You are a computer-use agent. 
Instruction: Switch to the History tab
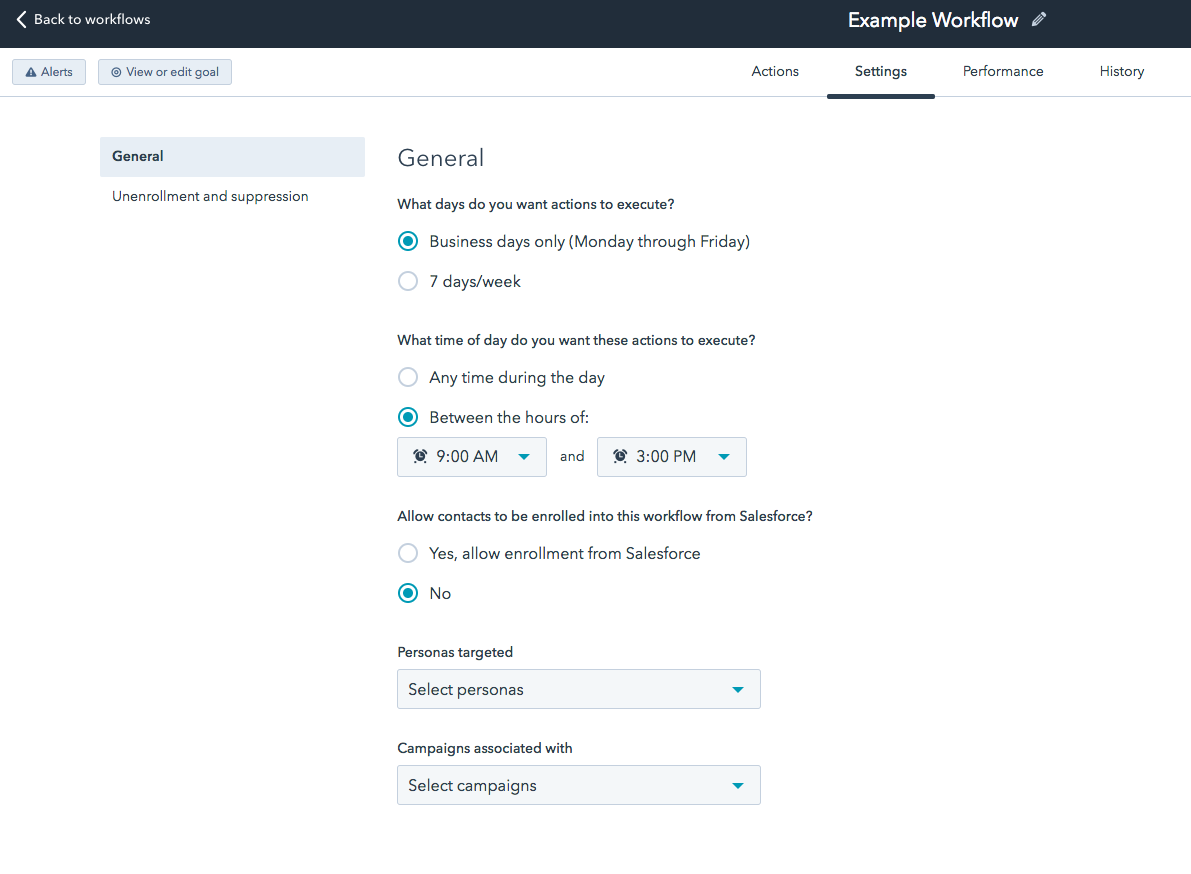point(1121,71)
